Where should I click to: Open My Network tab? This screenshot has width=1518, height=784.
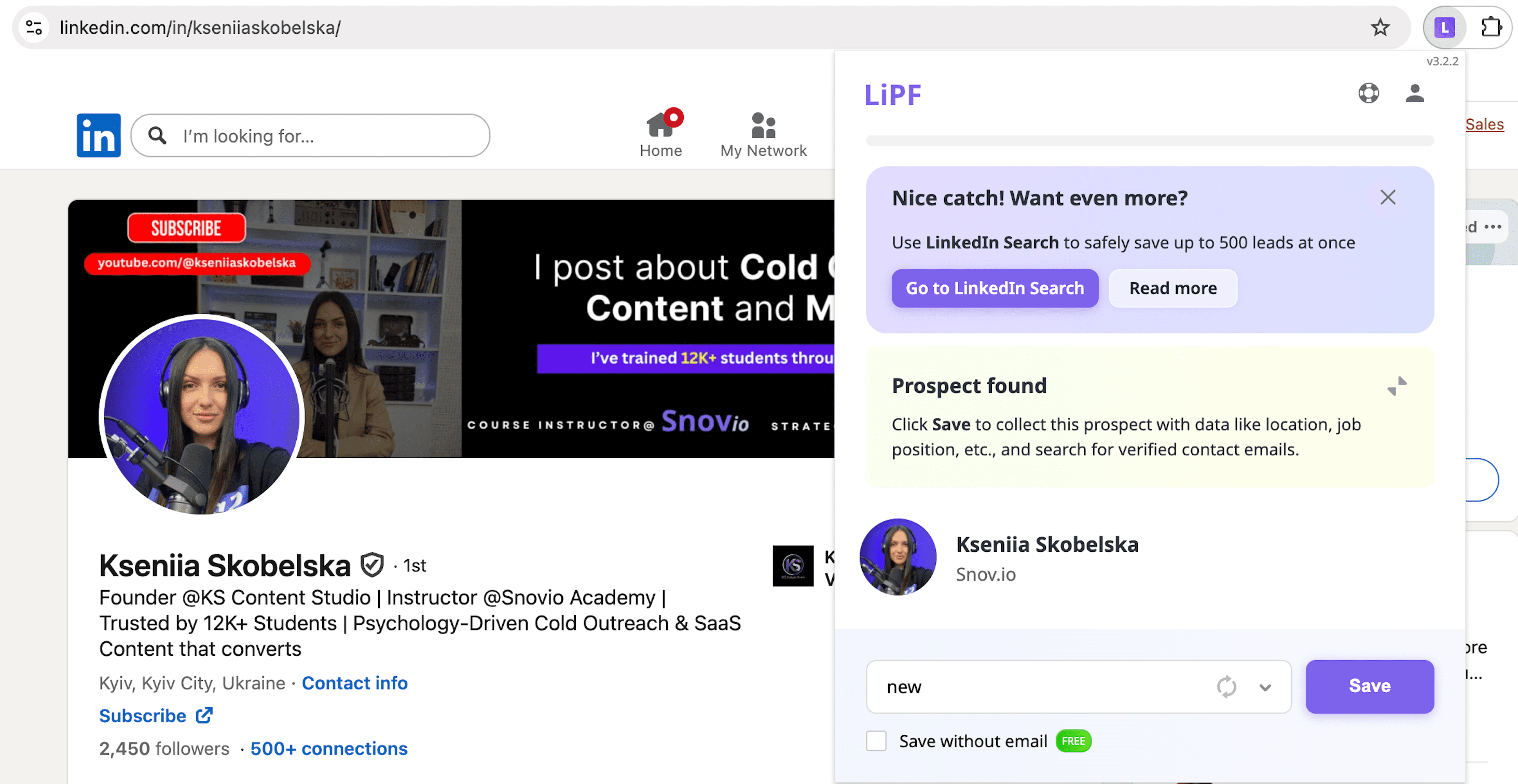click(x=763, y=134)
